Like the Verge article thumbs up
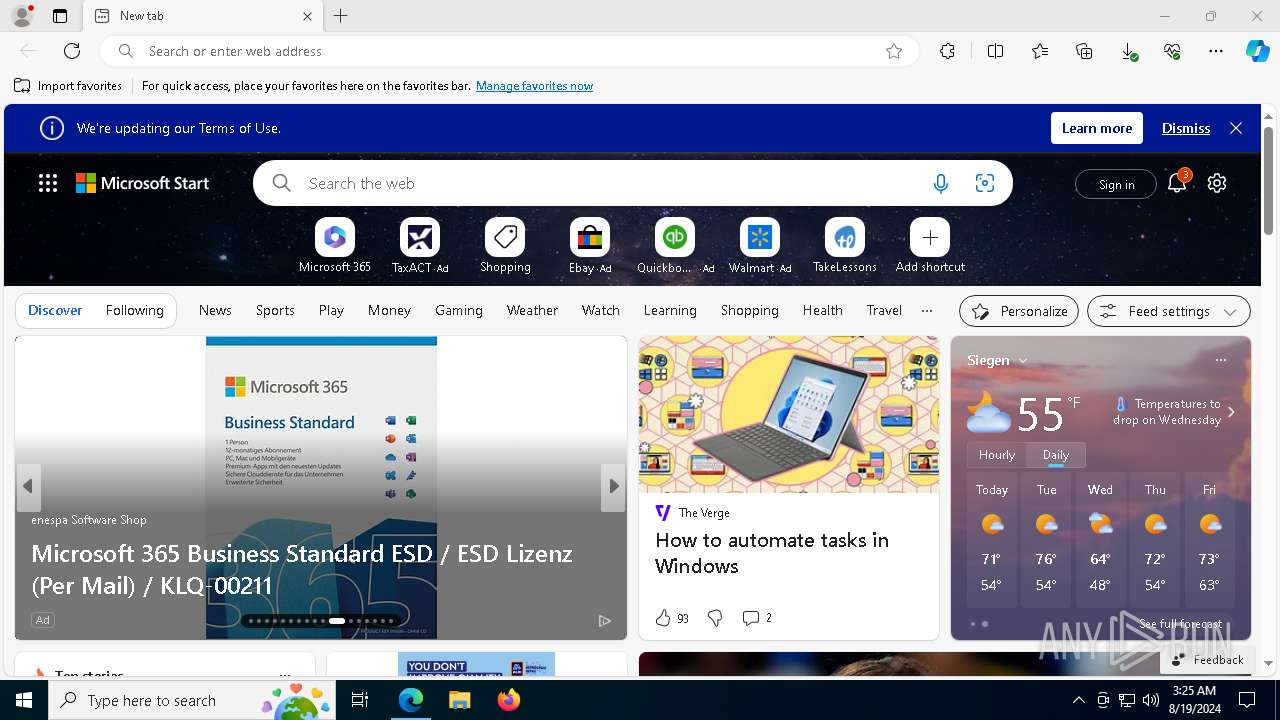Image resolution: width=1280 pixels, height=720 pixels. [663, 618]
